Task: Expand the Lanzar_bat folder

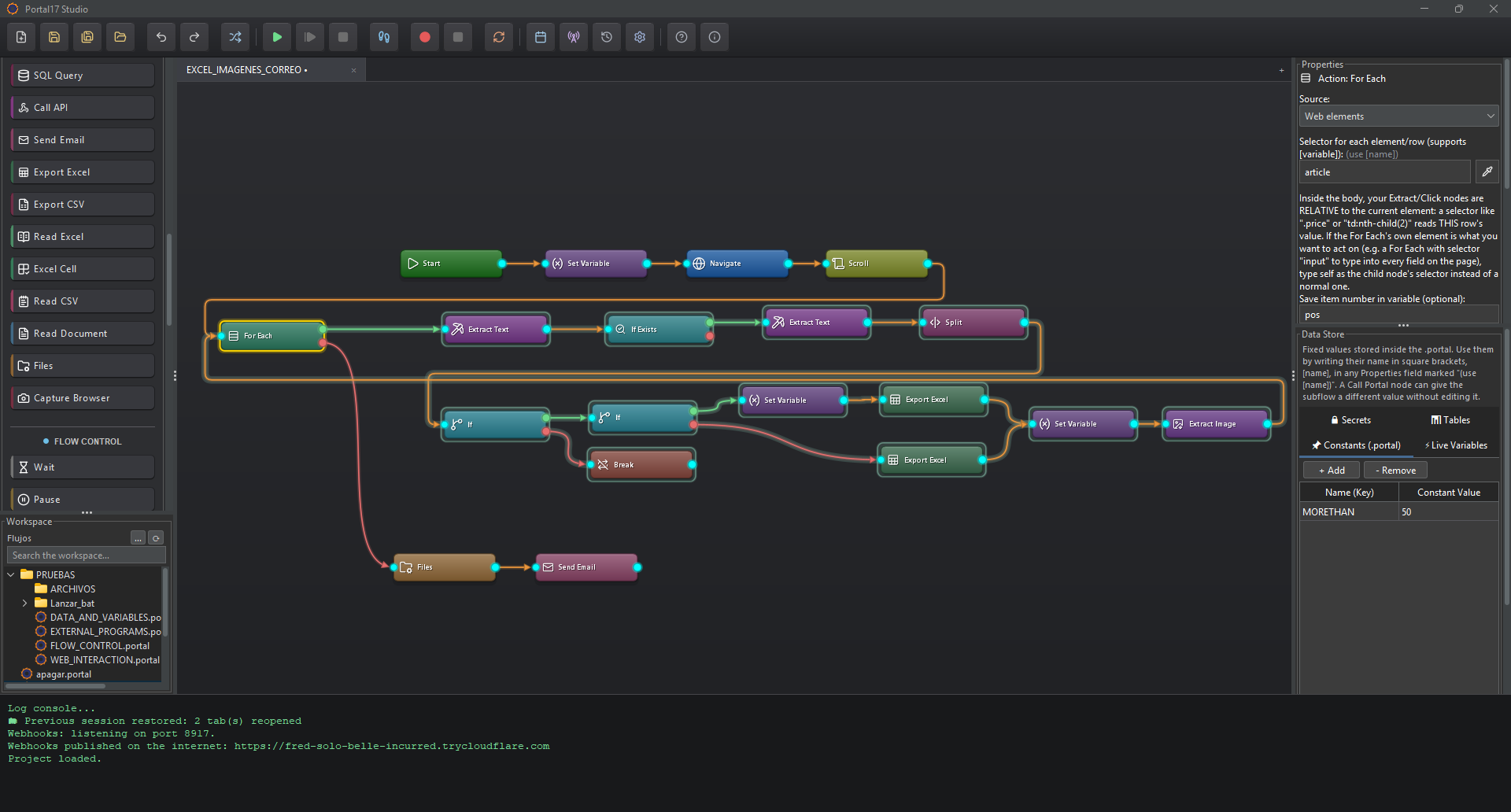Action: coord(25,603)
